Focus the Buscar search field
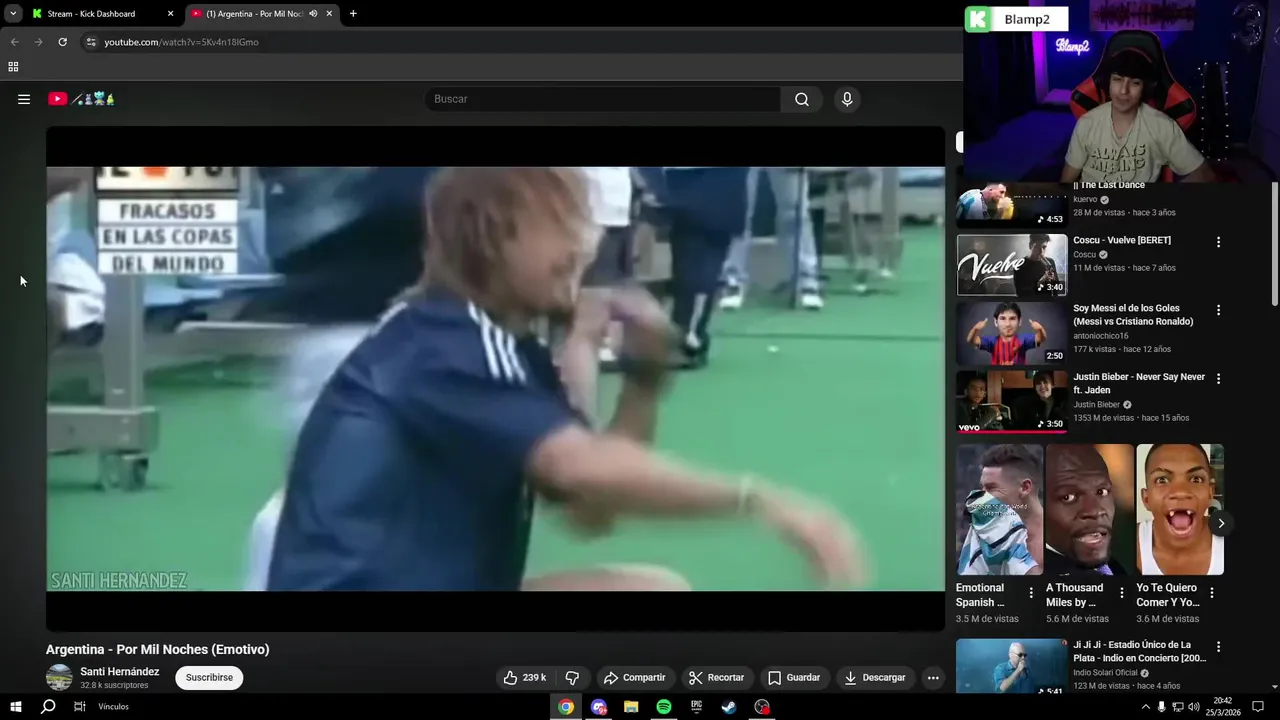1280x720 pixels. (603, 99)
